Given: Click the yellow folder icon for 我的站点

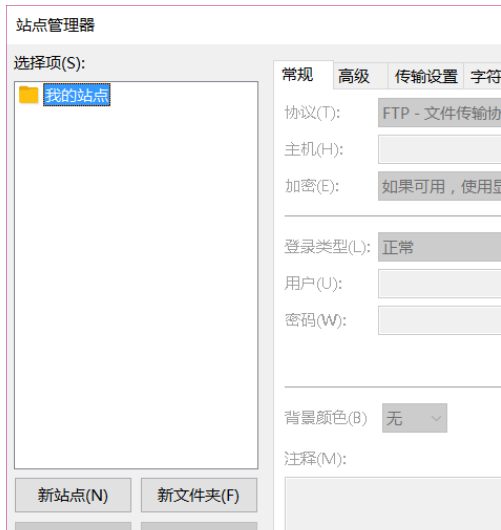Looking at the screenshot, I should pos(28,95).
